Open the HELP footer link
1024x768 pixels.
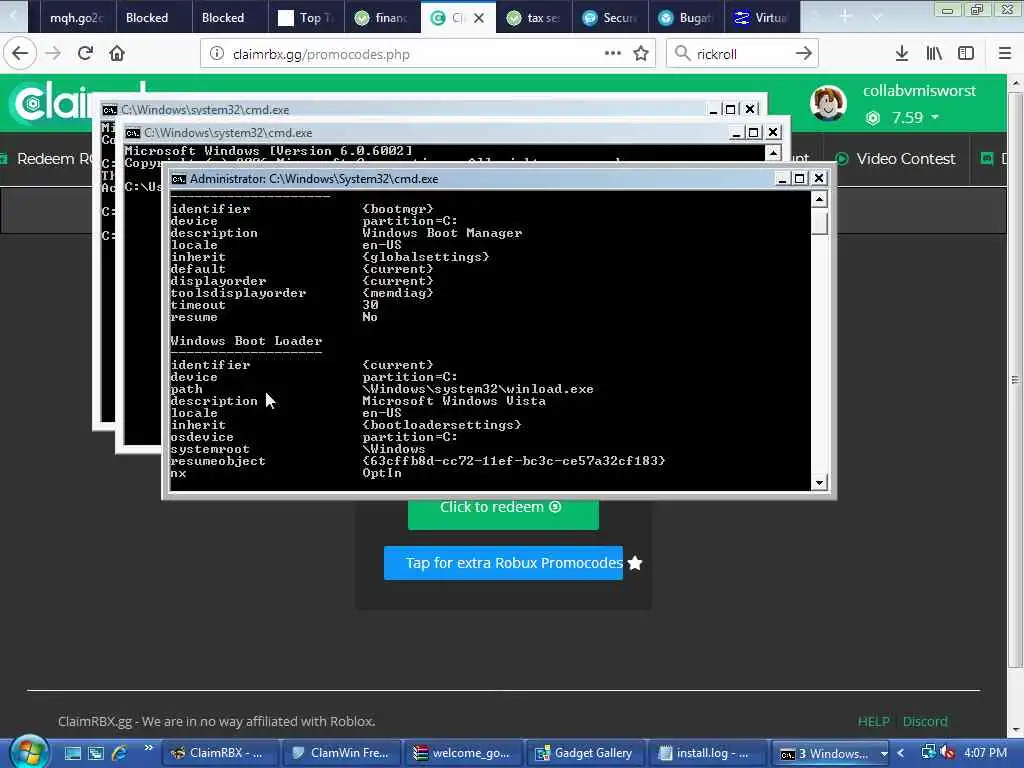coord(873,721)
